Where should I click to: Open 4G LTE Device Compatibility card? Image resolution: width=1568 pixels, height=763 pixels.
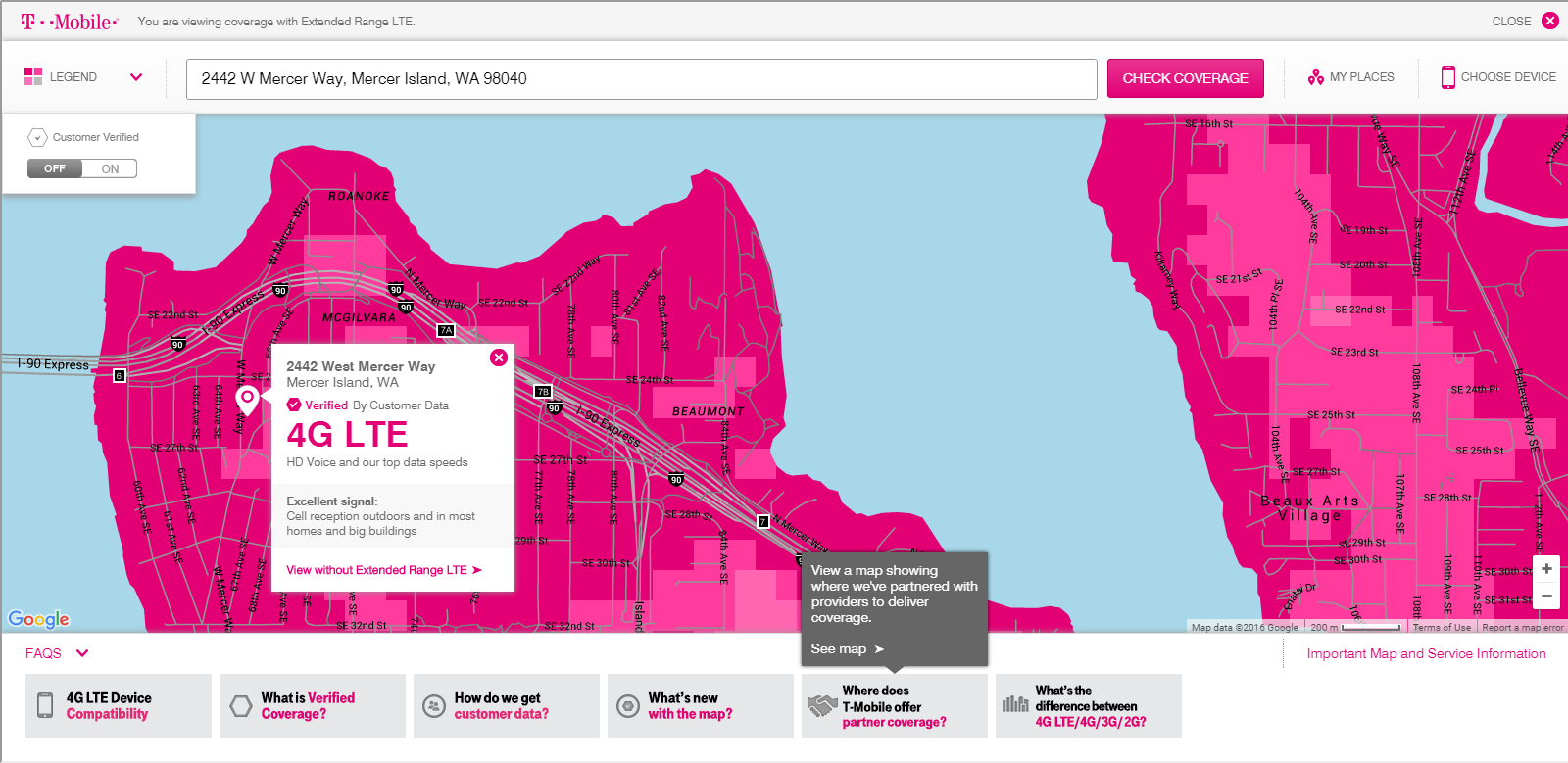tap(119, 705)
